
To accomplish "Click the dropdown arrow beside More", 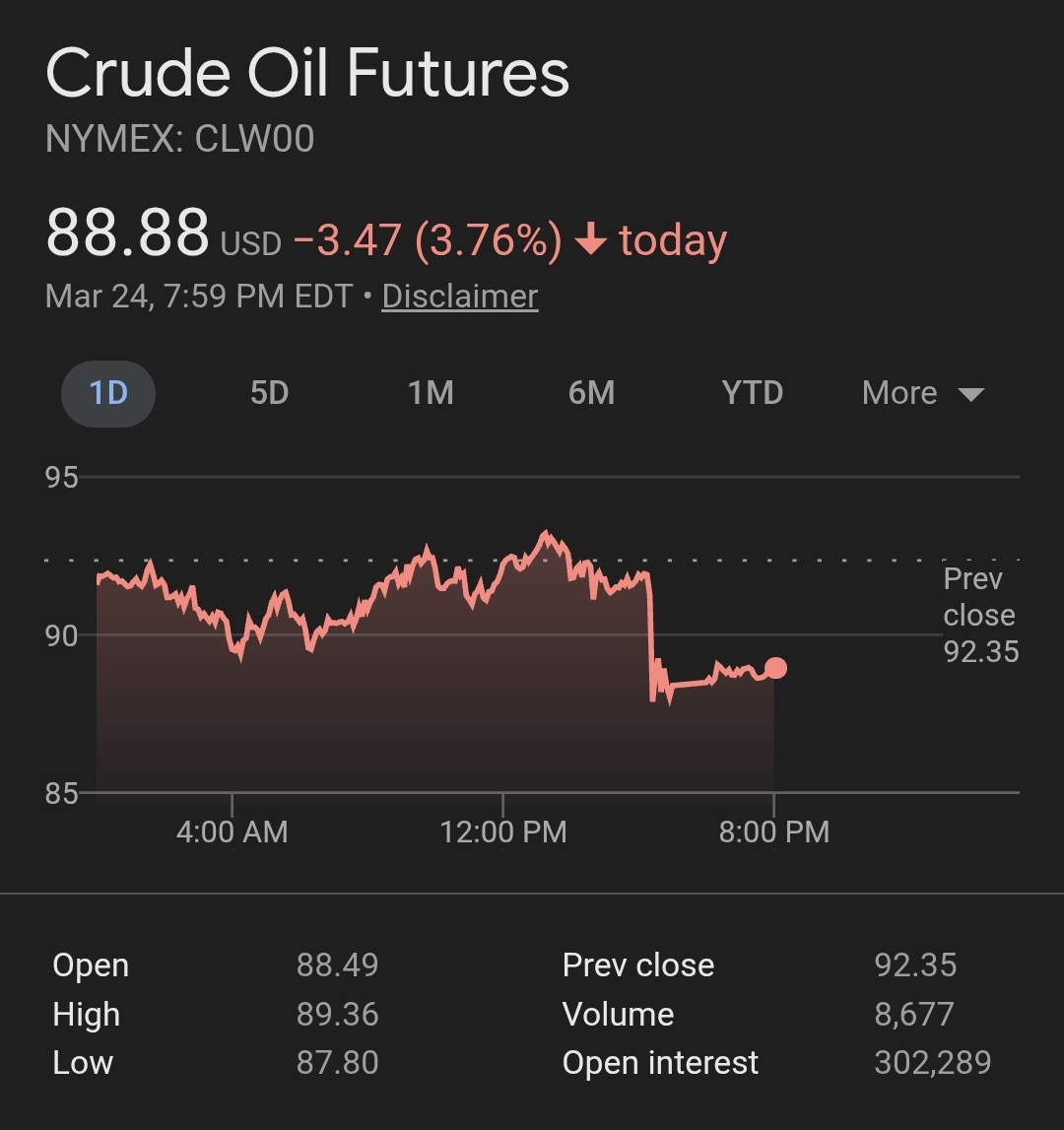I will pos(971,395).
